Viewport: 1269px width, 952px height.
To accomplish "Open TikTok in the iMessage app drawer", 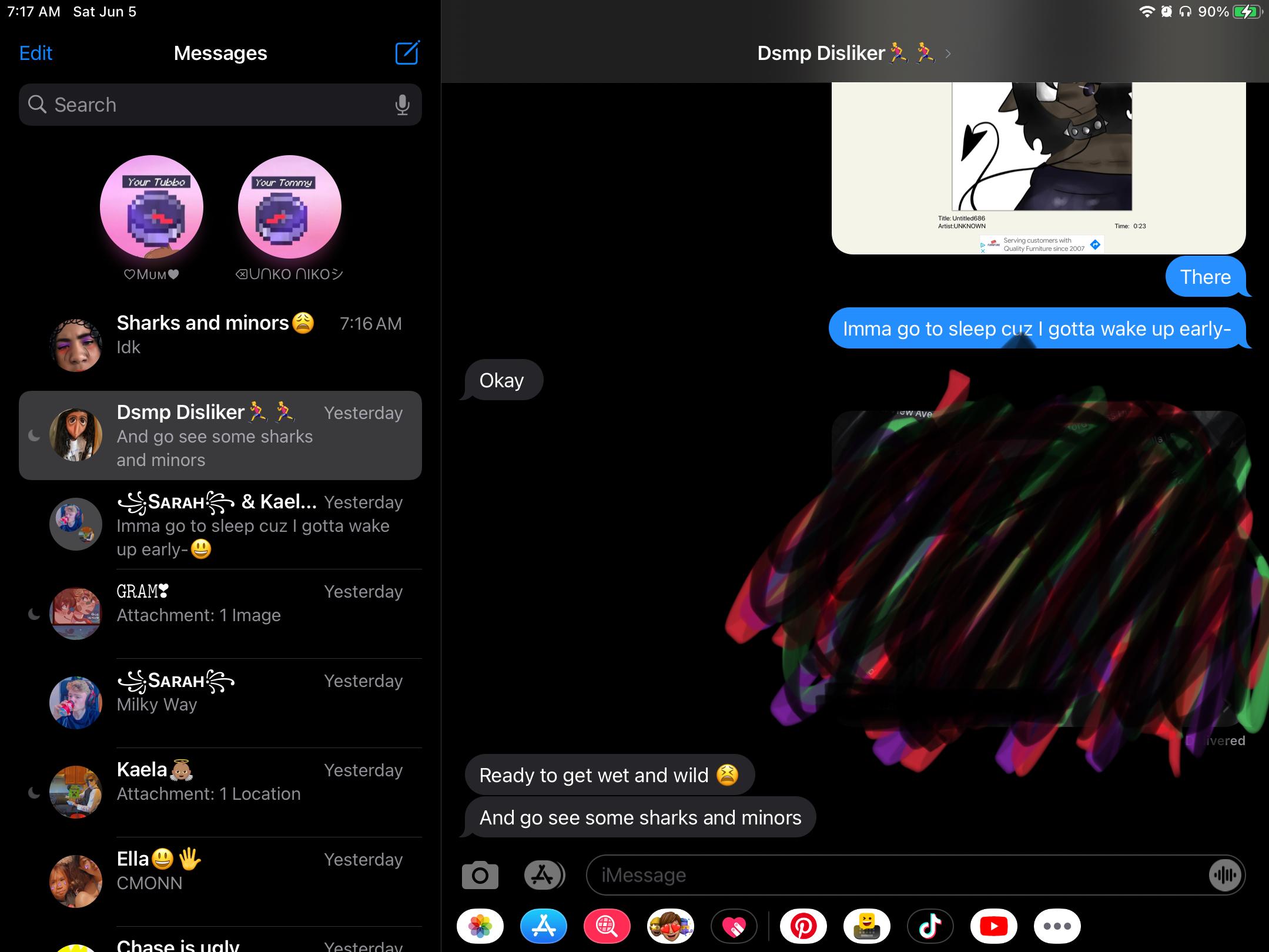I will (930, 927).
